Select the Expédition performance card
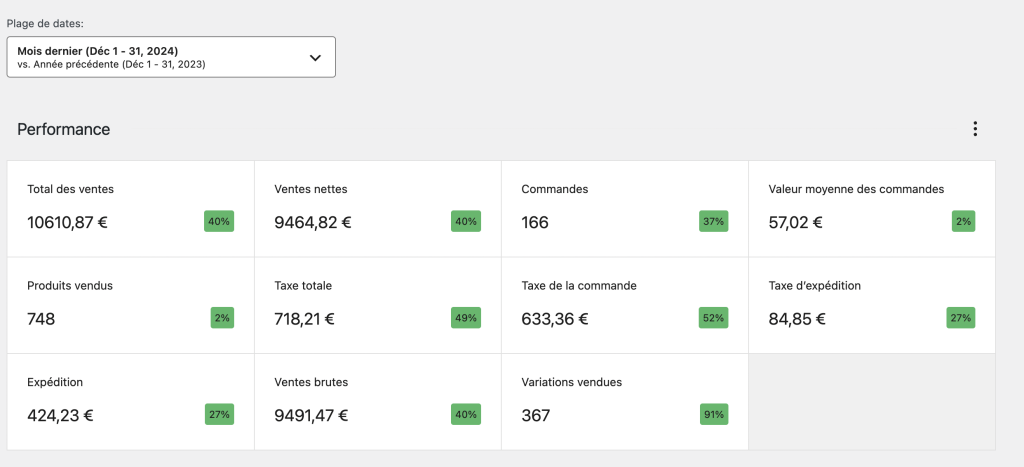Image resolution: width=1024 pixels, height=467 pixels. tap(130, 401)
